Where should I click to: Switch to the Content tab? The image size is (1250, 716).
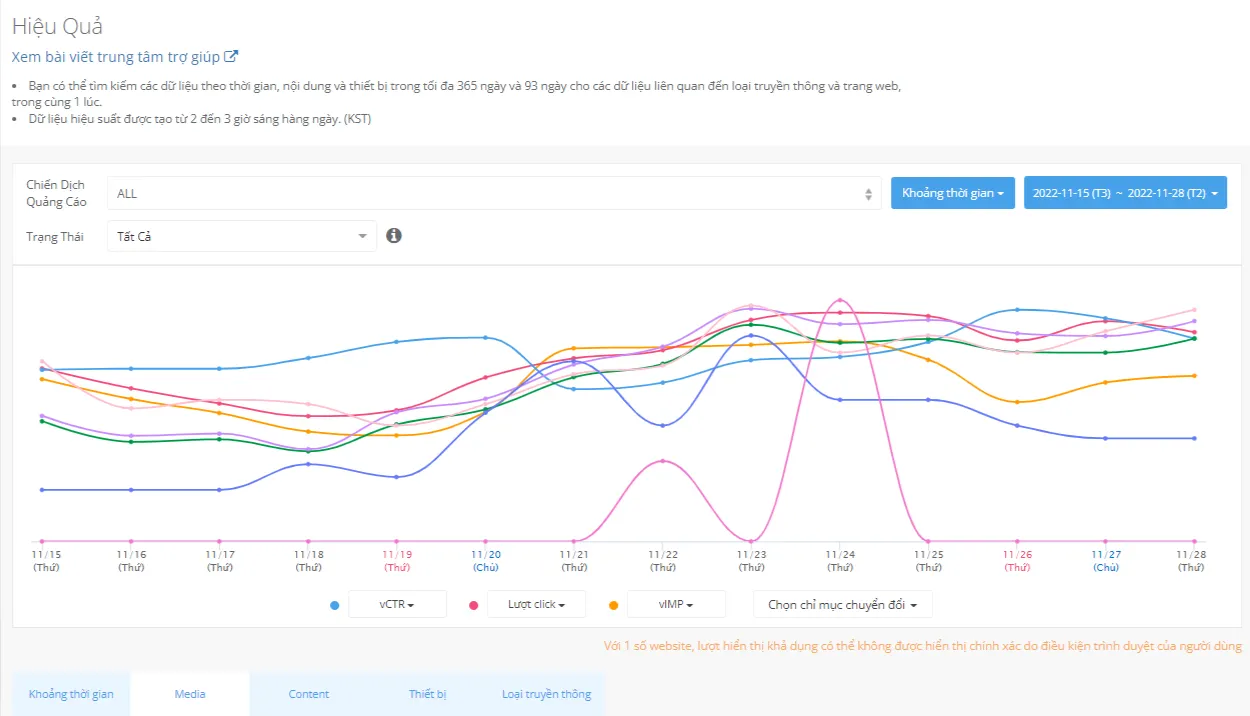pos(309,694)
